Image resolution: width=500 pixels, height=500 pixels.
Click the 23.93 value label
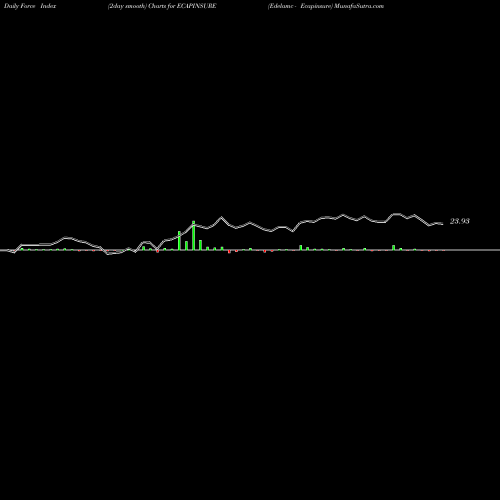click(x=460, y=221)
